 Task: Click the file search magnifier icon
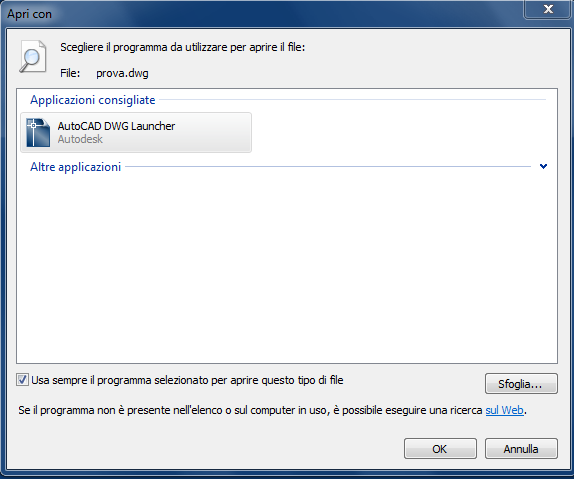(x=33, y=57)
